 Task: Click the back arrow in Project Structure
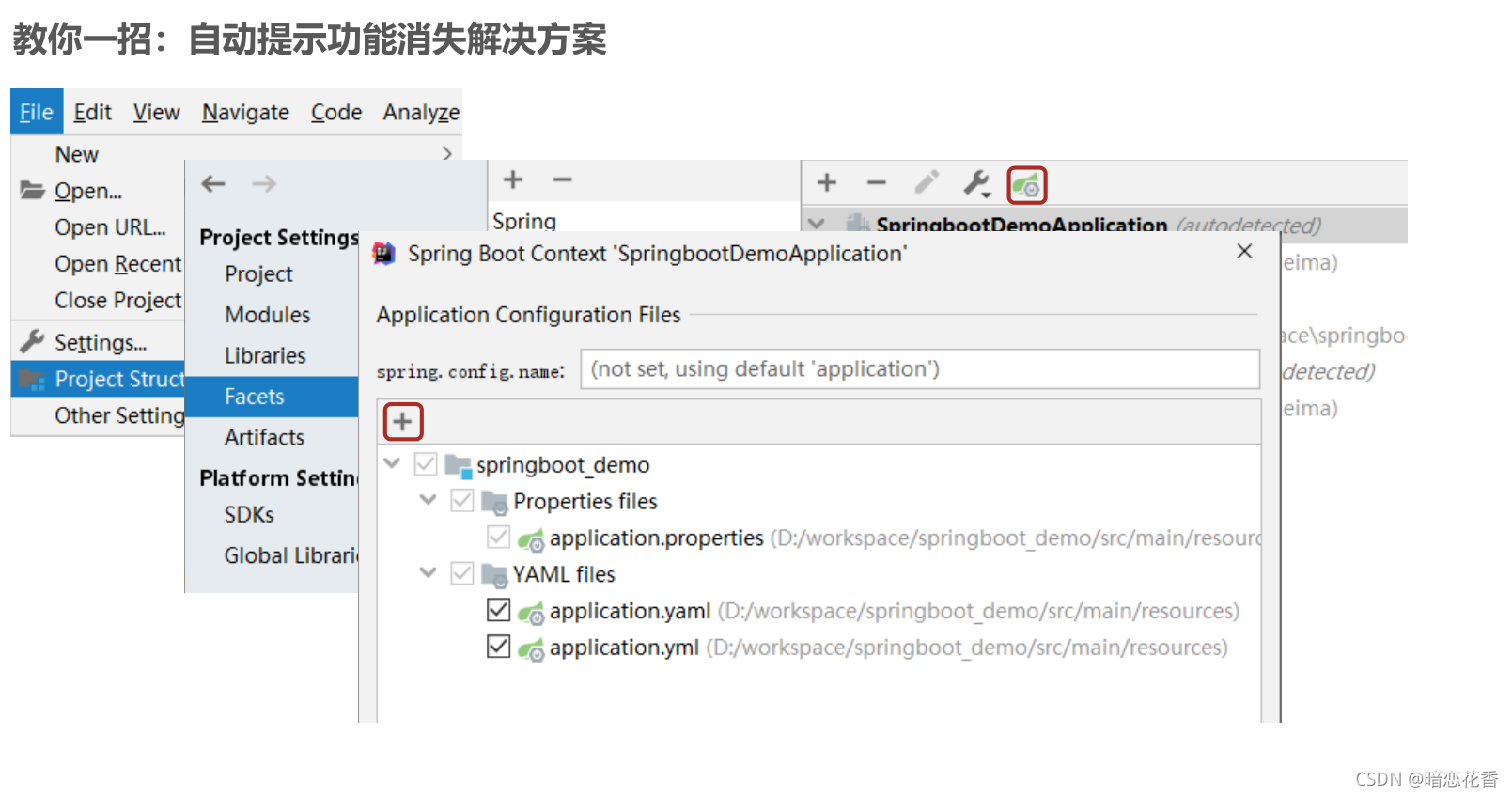pos(214,184)
